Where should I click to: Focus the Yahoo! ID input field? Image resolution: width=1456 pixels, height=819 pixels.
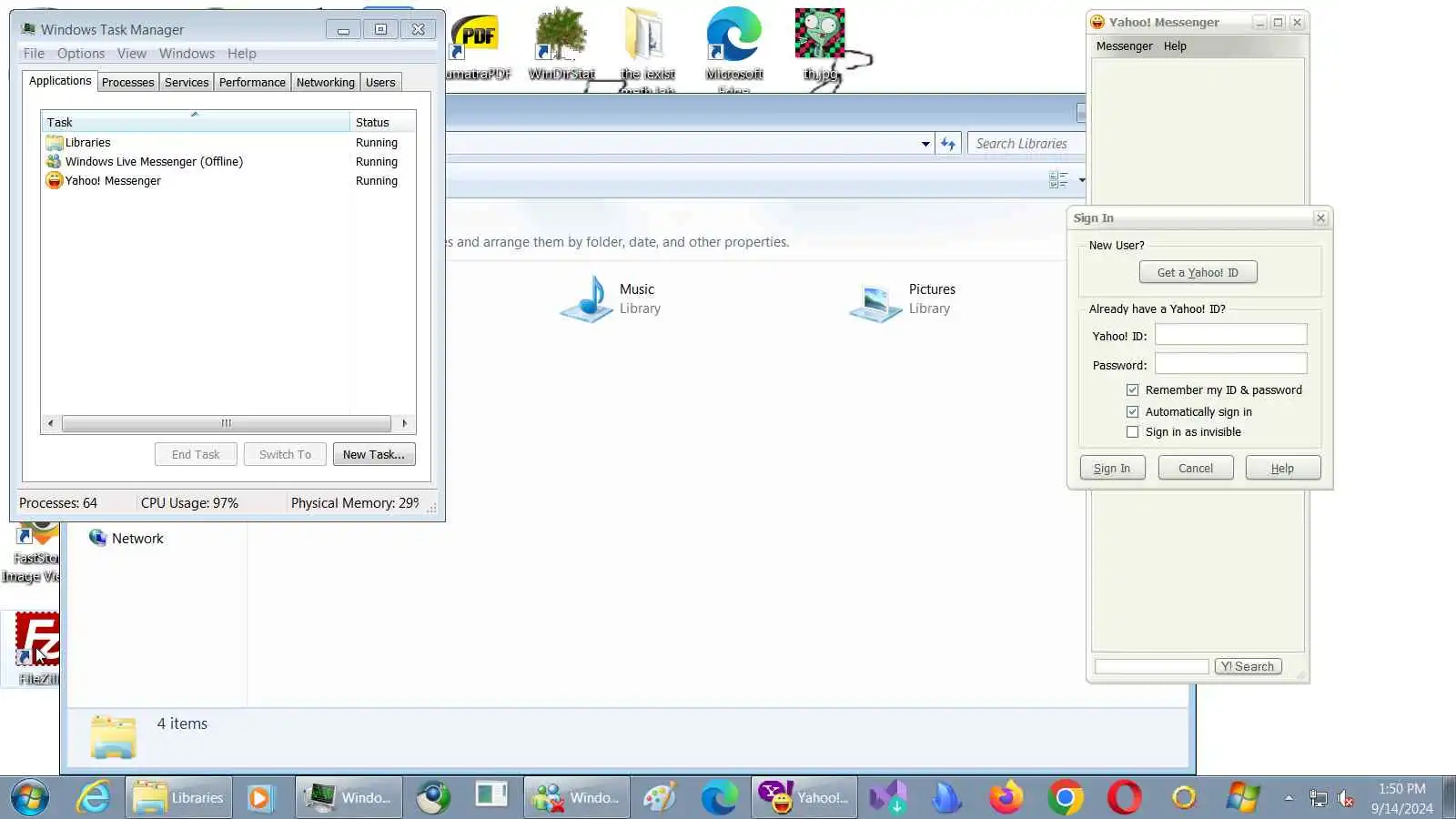(1231, 336)
